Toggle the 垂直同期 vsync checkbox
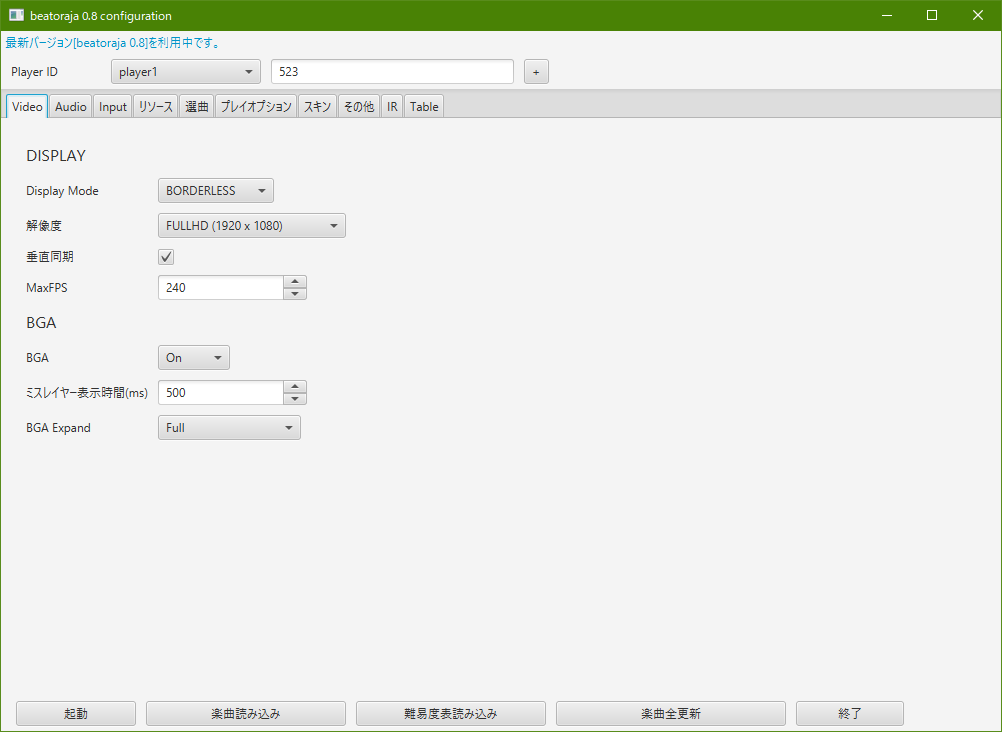 pos(166,257)
